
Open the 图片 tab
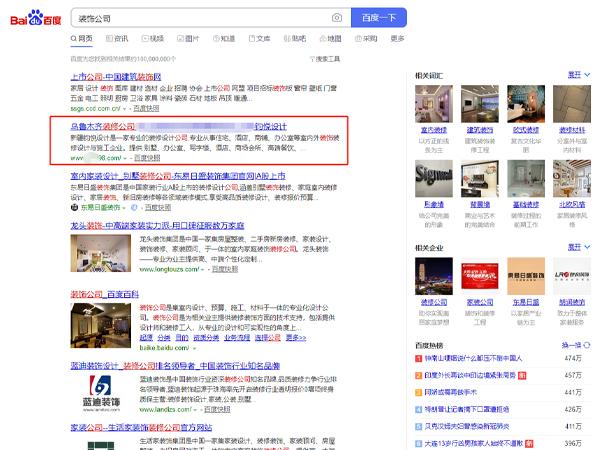(x=188, y=39)
